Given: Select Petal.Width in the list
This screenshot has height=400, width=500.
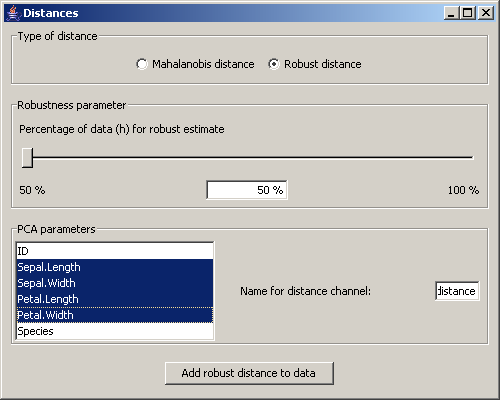Looking at the screenshot, I should (115, 315).
